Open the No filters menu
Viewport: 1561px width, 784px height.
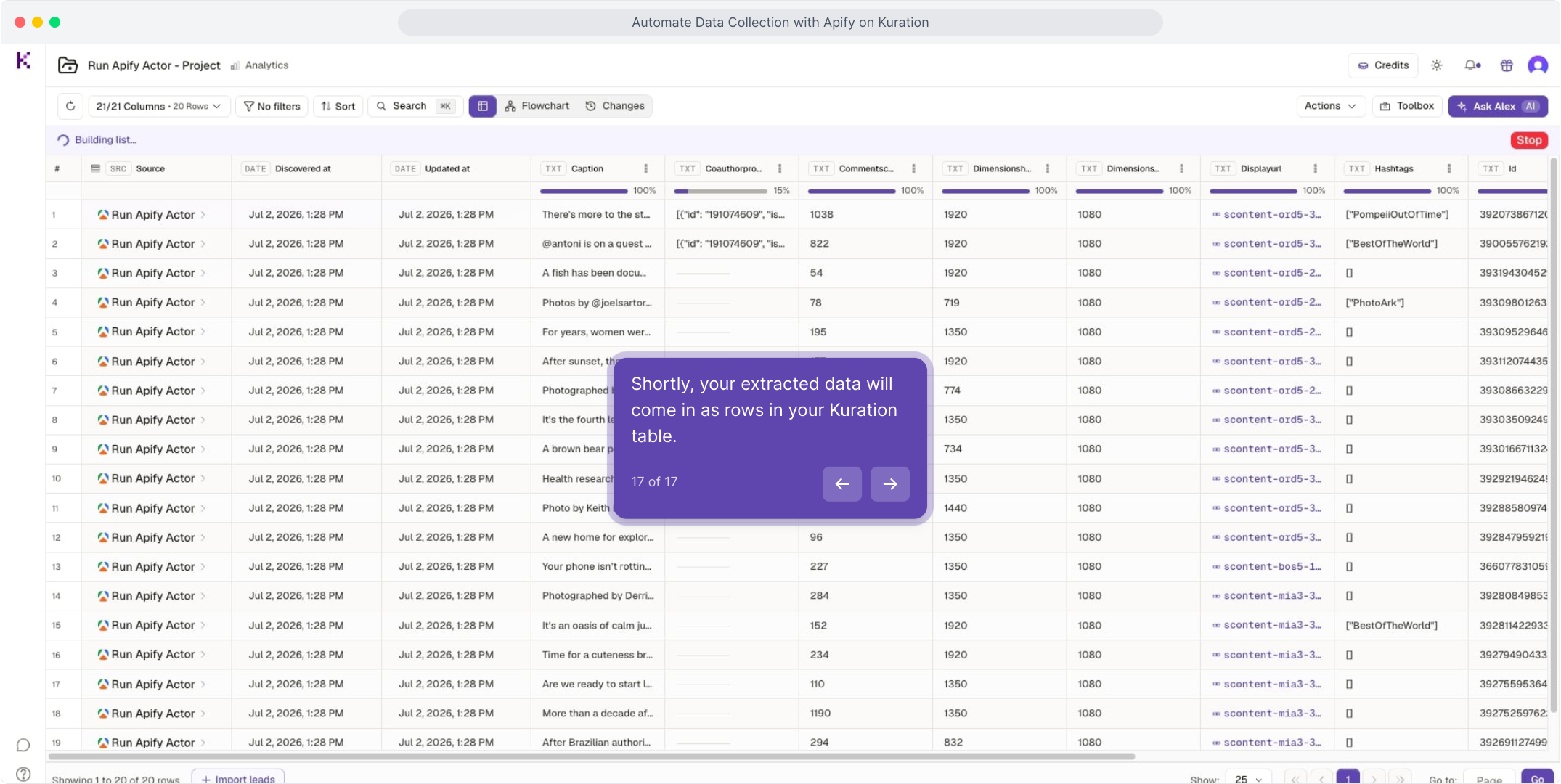[x=272, y=106]
